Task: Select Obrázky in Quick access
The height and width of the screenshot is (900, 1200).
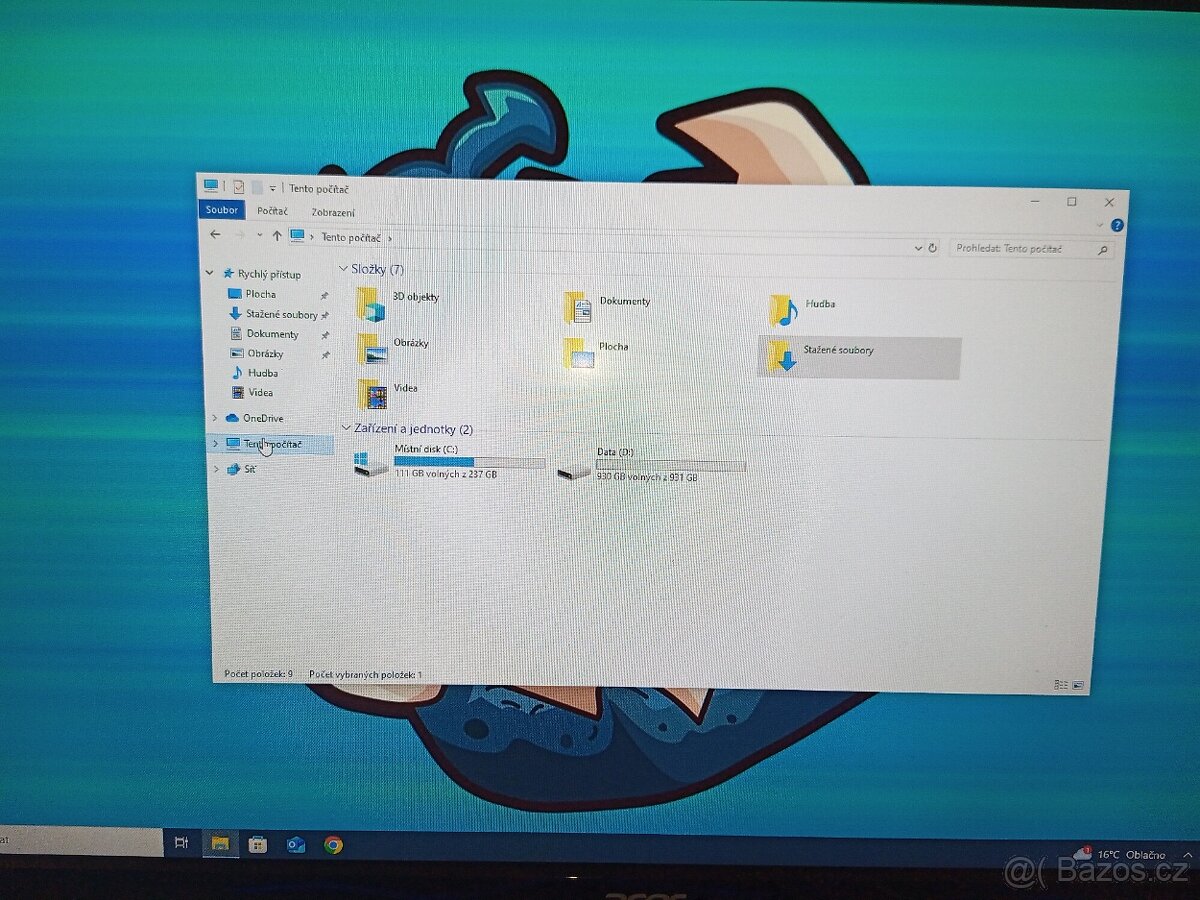Action: click(x=257, y=353)
